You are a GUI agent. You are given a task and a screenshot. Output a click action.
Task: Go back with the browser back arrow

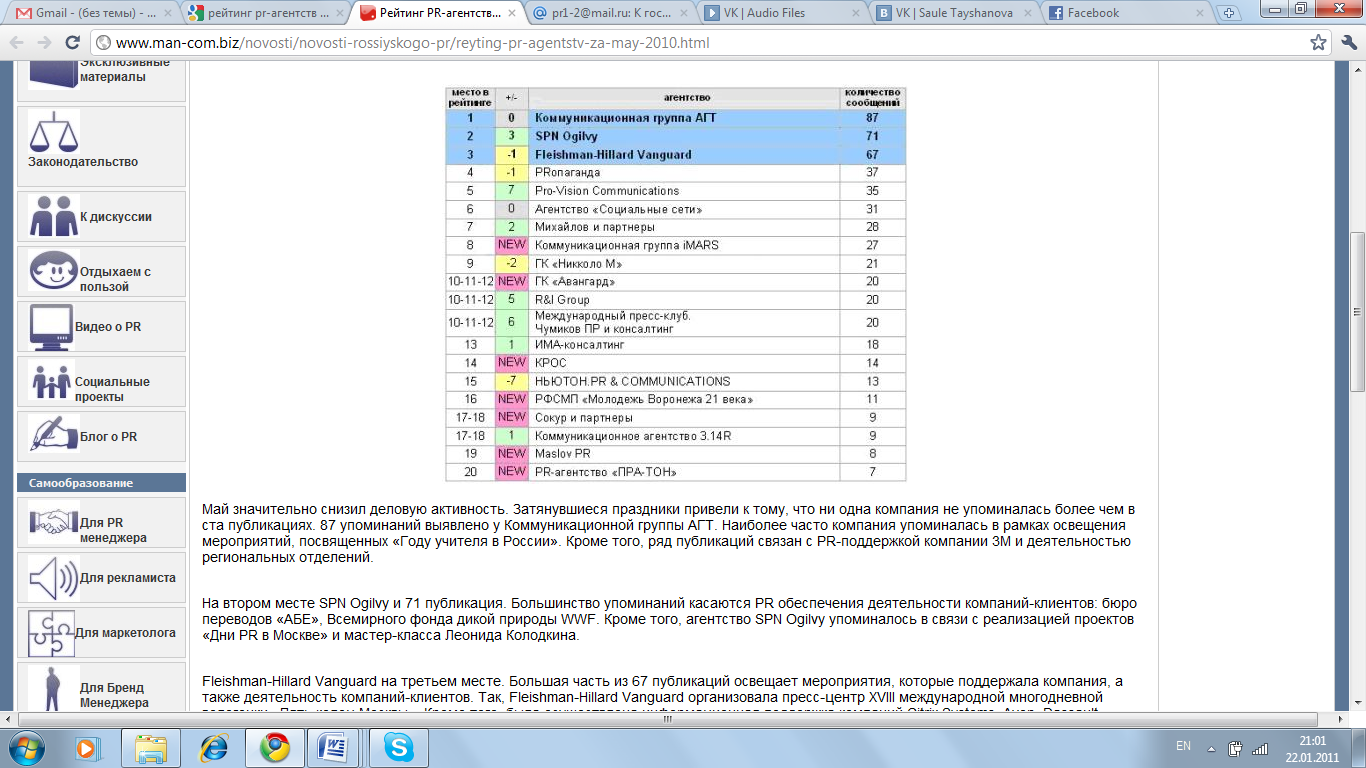click(x=17, y=43)
